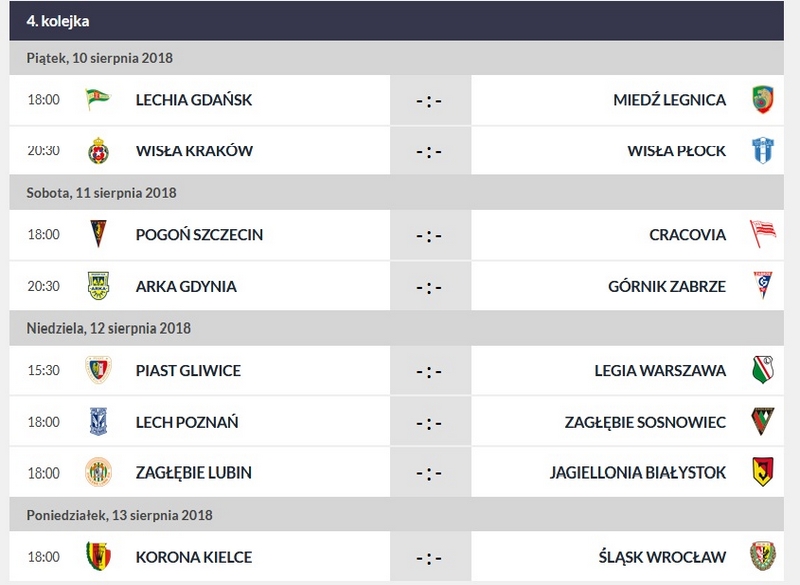Open the Zagłębie Sosnowiec team link
Screen dimensions: 800x585
point(645,422)
